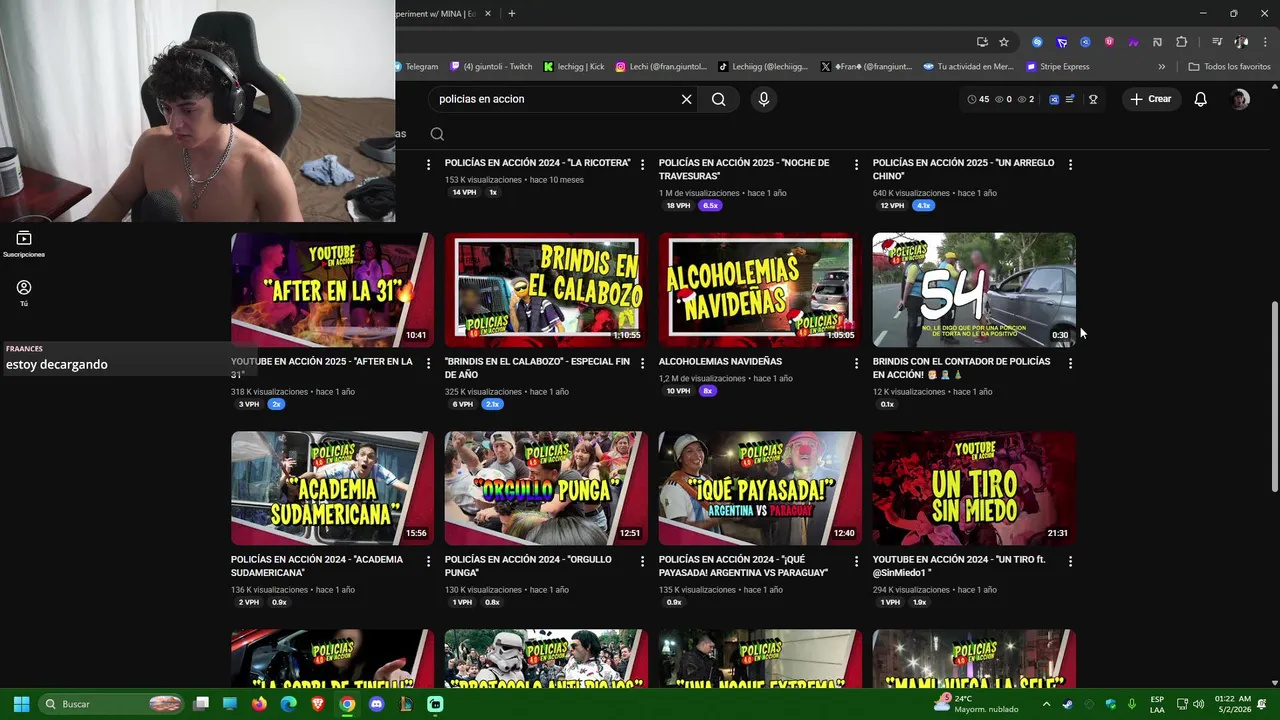Click the install app icon in address bar
Image resolution: width=1280 pixels, height=720 pixels.
pyautogui.click(x=982, y=42)
